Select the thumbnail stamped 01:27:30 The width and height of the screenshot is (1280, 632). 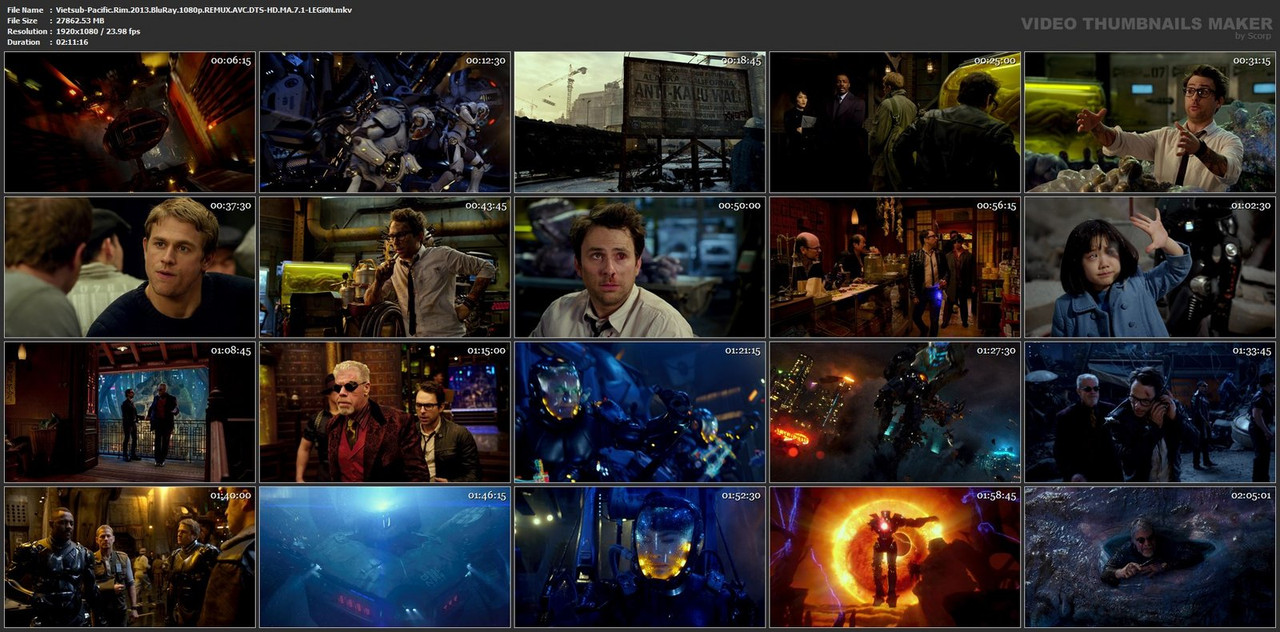pos(895,412)
